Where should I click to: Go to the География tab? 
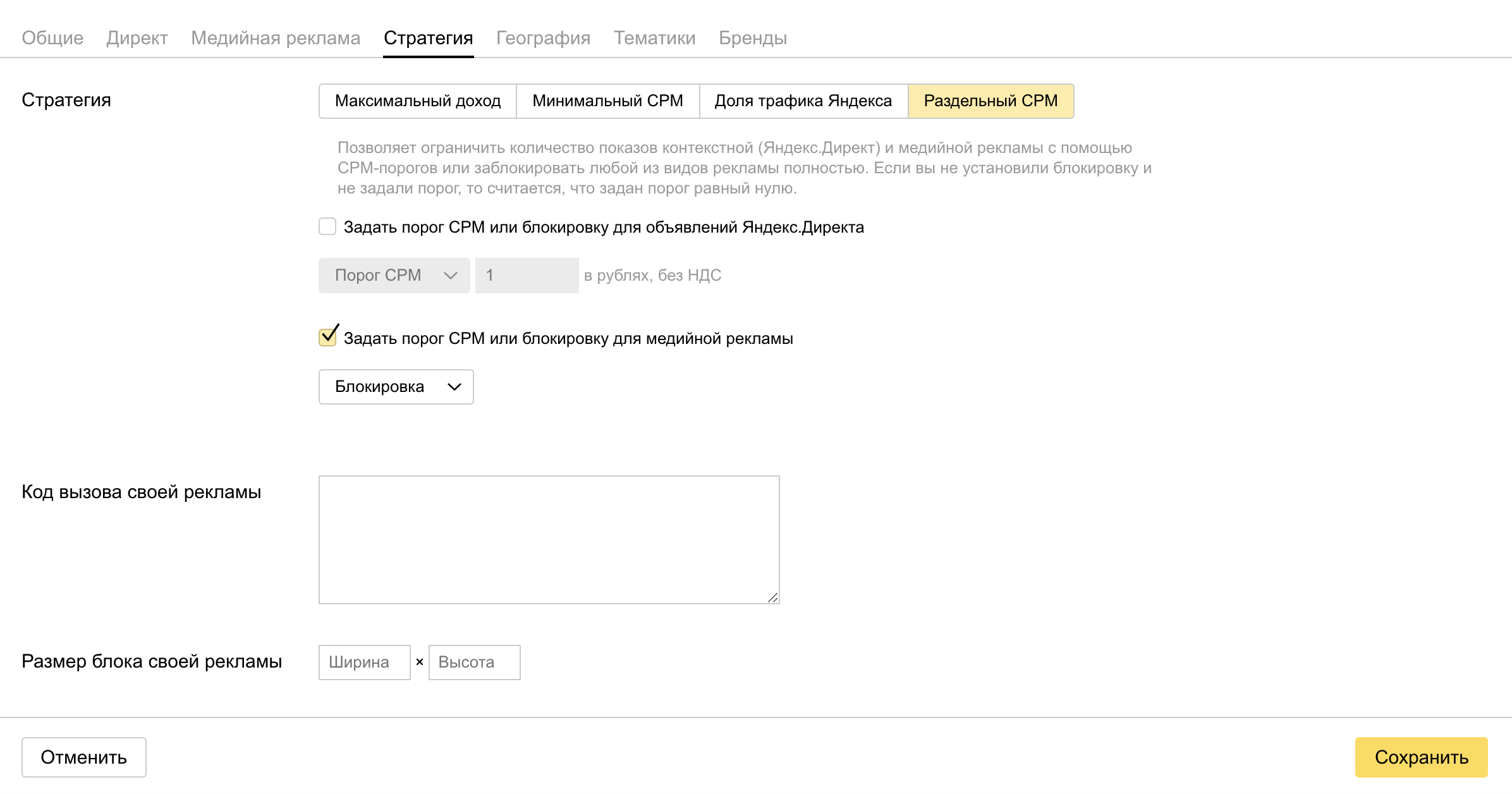click(x=543, y=38)
